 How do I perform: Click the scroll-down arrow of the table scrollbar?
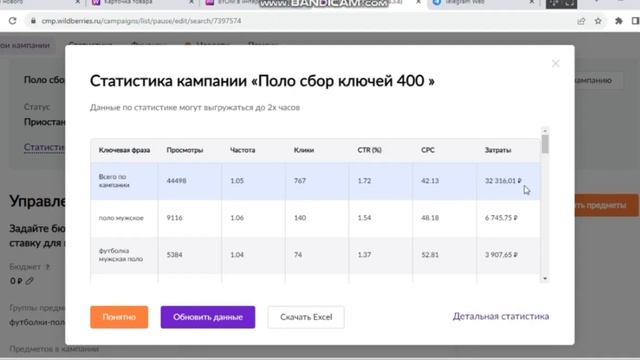click(545, 278)
